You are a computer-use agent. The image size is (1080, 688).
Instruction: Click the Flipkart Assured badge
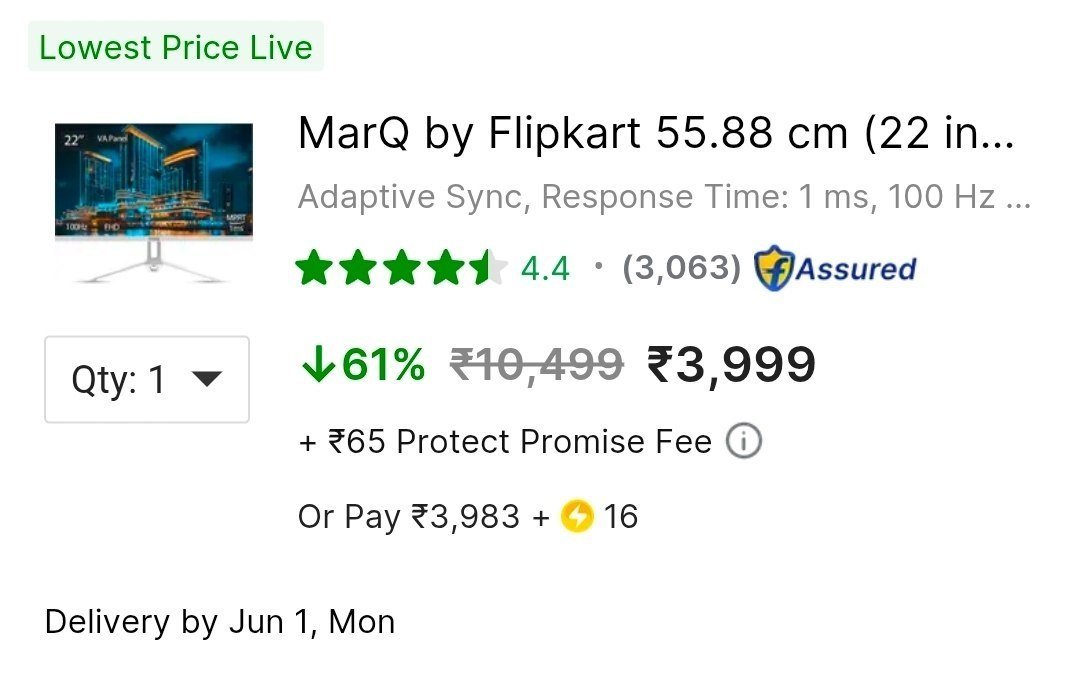coord(835,268)
